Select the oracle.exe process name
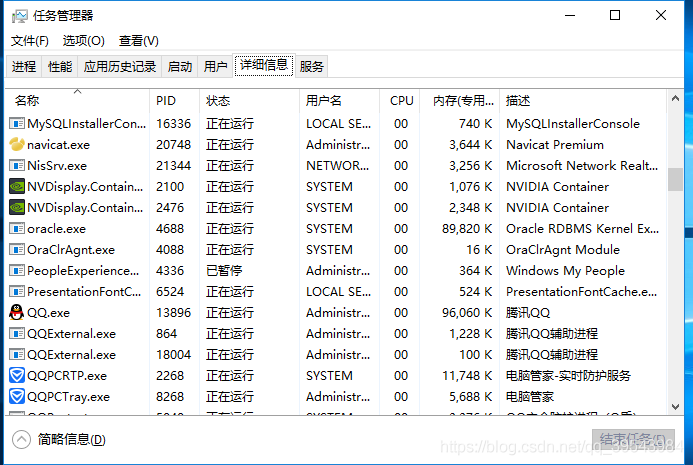Screen dimensions: 693x465 click(56, 229)
